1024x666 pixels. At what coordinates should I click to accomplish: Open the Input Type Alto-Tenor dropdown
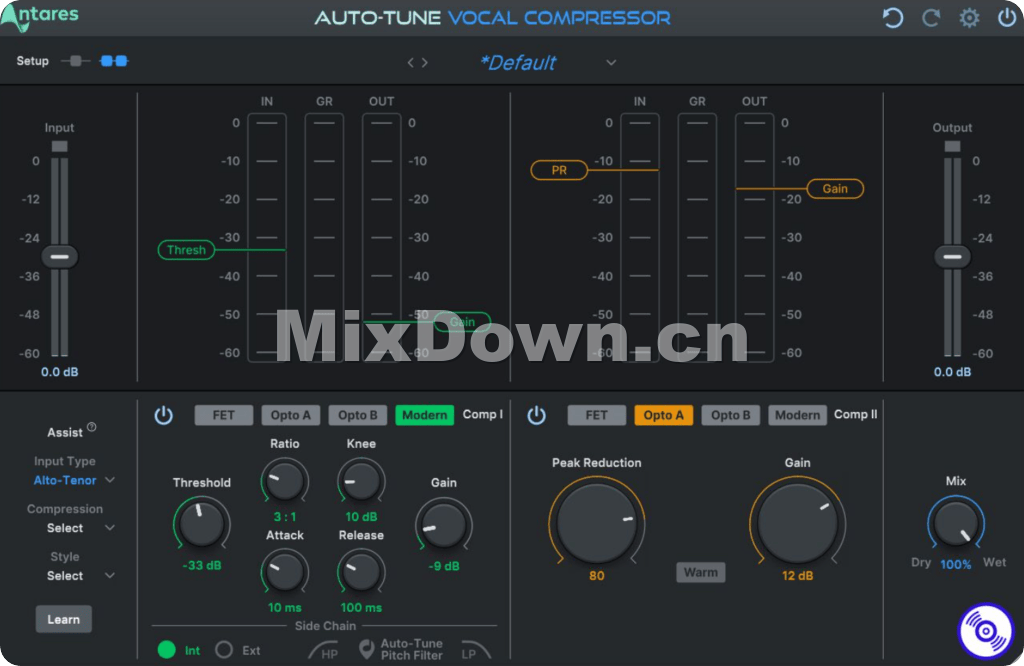pyautogui.click(x=74, y=480)
